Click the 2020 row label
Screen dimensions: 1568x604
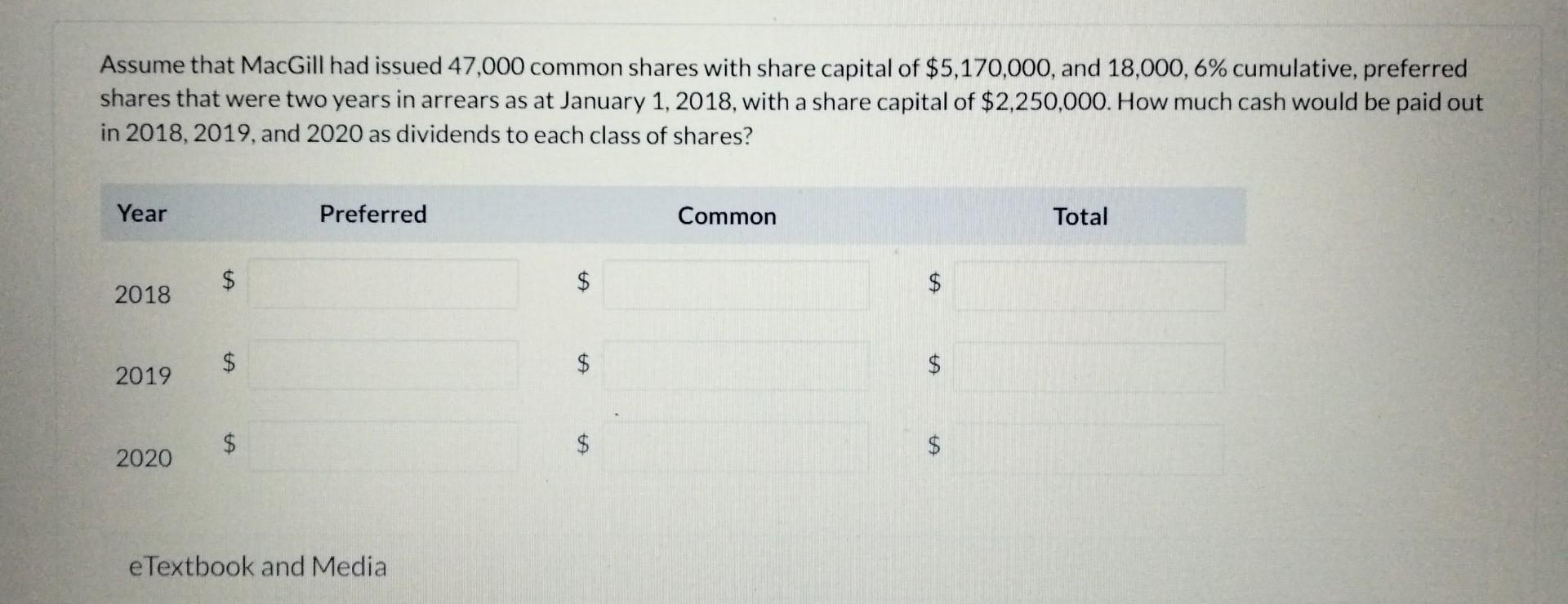(x=144, y=458)
